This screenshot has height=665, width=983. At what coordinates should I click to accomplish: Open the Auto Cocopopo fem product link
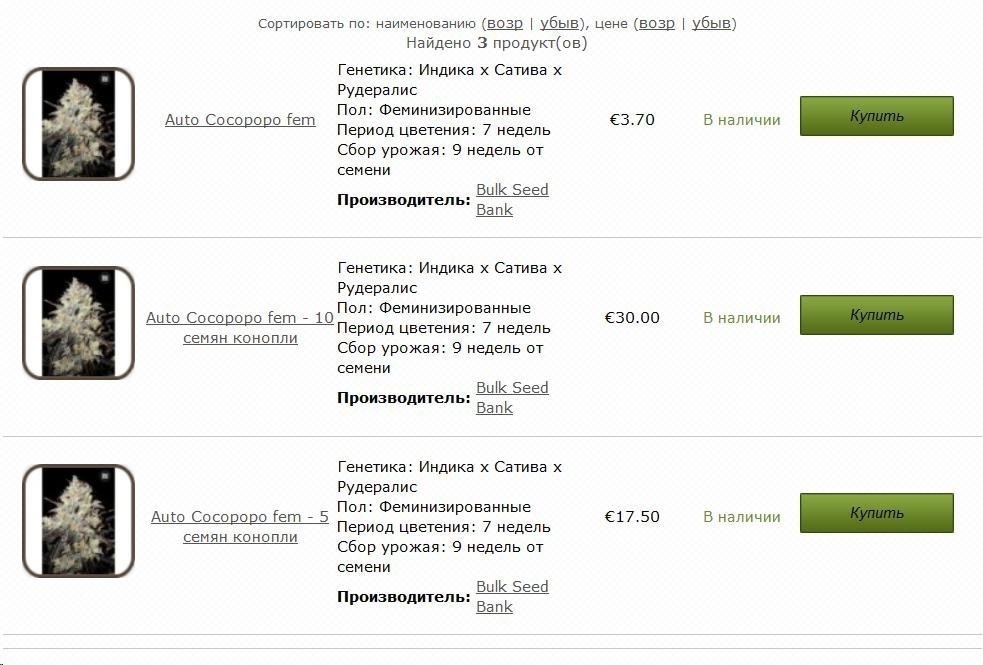pyautogui.click(x=240, y=120)
